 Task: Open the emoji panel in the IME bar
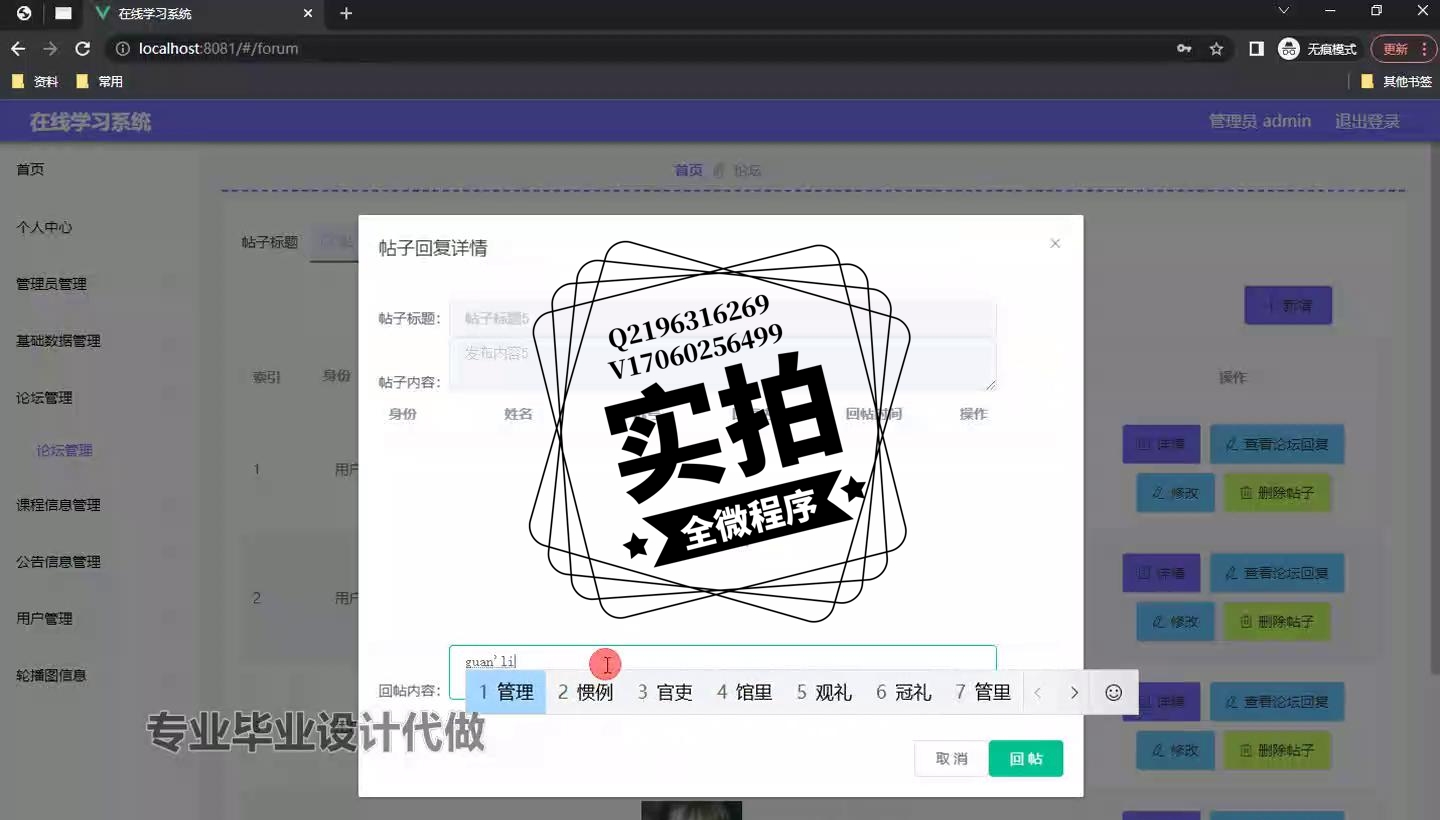pos(1113,692)
